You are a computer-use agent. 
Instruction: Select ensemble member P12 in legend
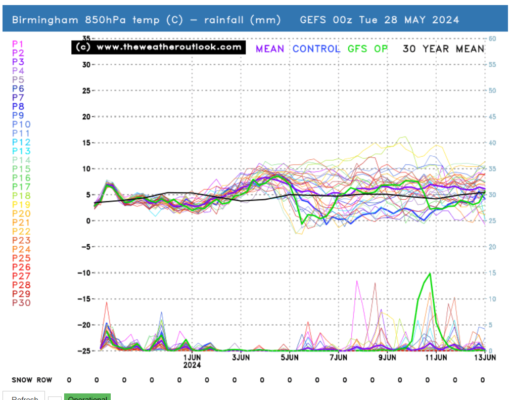pyautogui.click(x=21, y=142)
